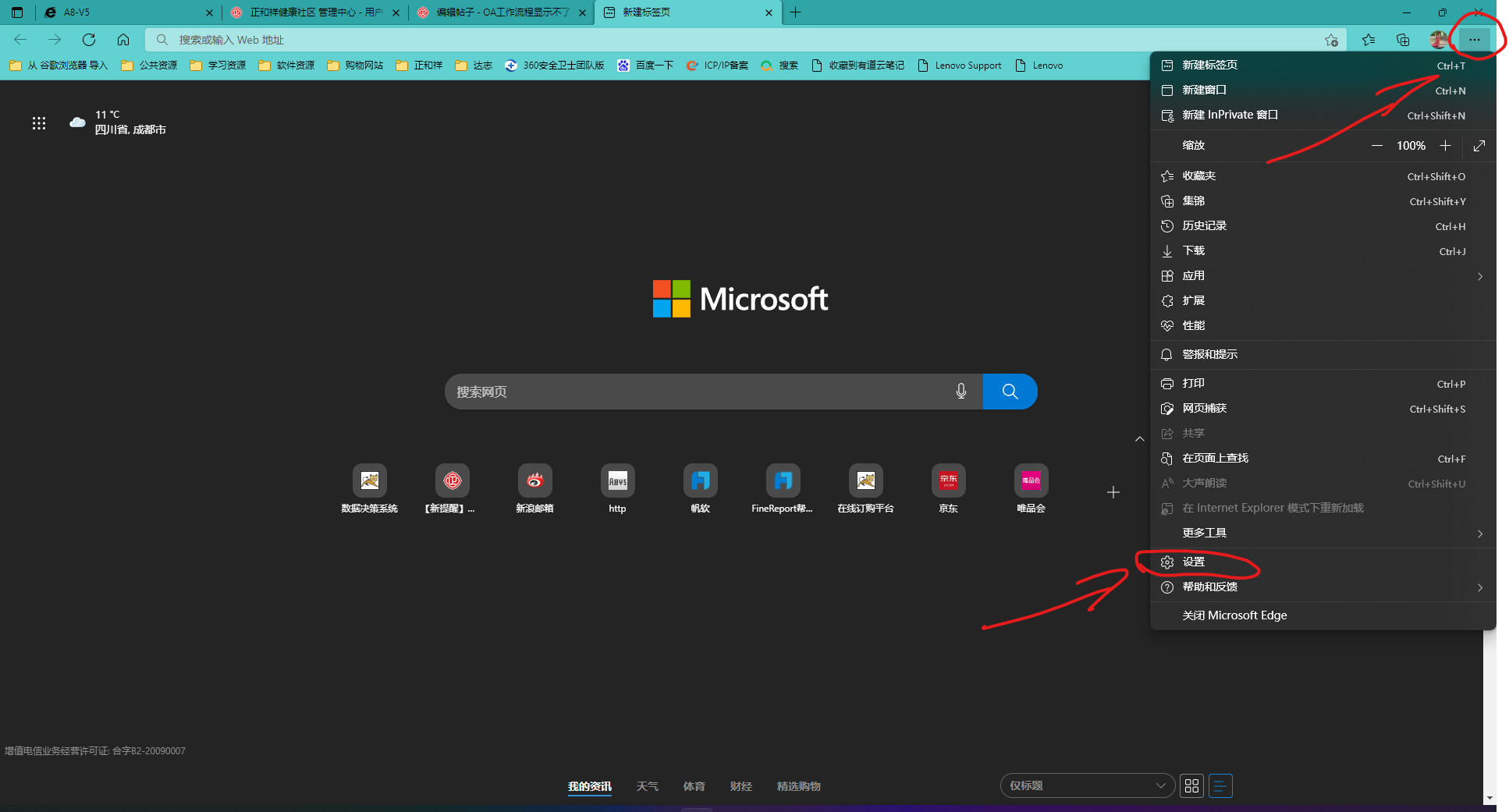
Task: Open 新浪邮箱 quick link tile
Action: [534, 489]
